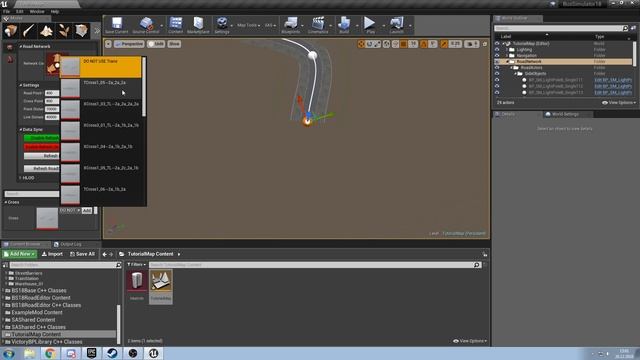Image resolution: width=640 pixels, height=360 pixels.
Task: Open Source Control toolbar icon
Action: click(146, 25)
